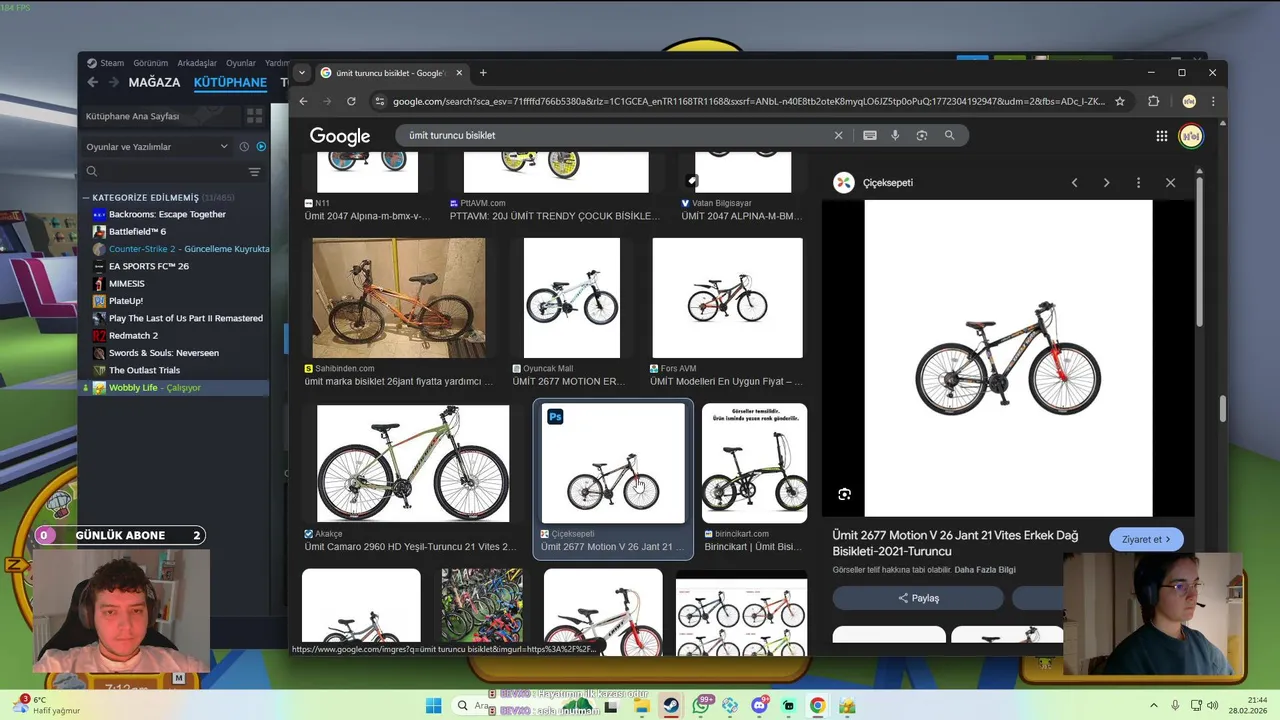This screenshot has width=1280, height=720.
Task: Click Paylaş share button
Action: (x=918, y=598)
